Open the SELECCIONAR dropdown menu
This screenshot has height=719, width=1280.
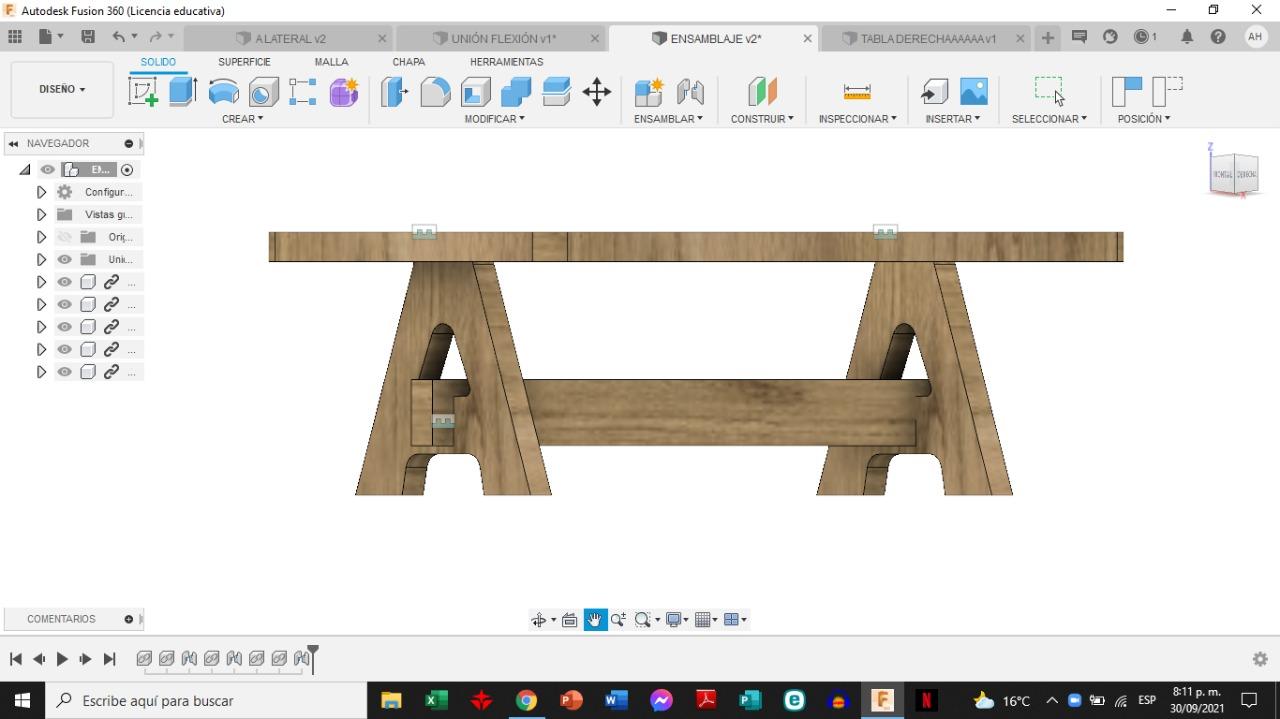click(x=1049, y=119)
